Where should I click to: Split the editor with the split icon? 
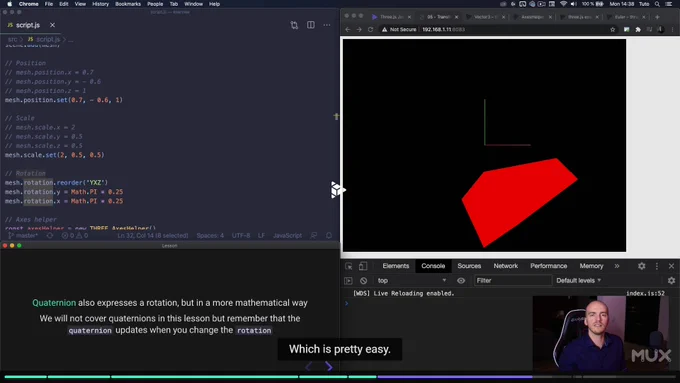pyautogui.click(x=311, y=25)
